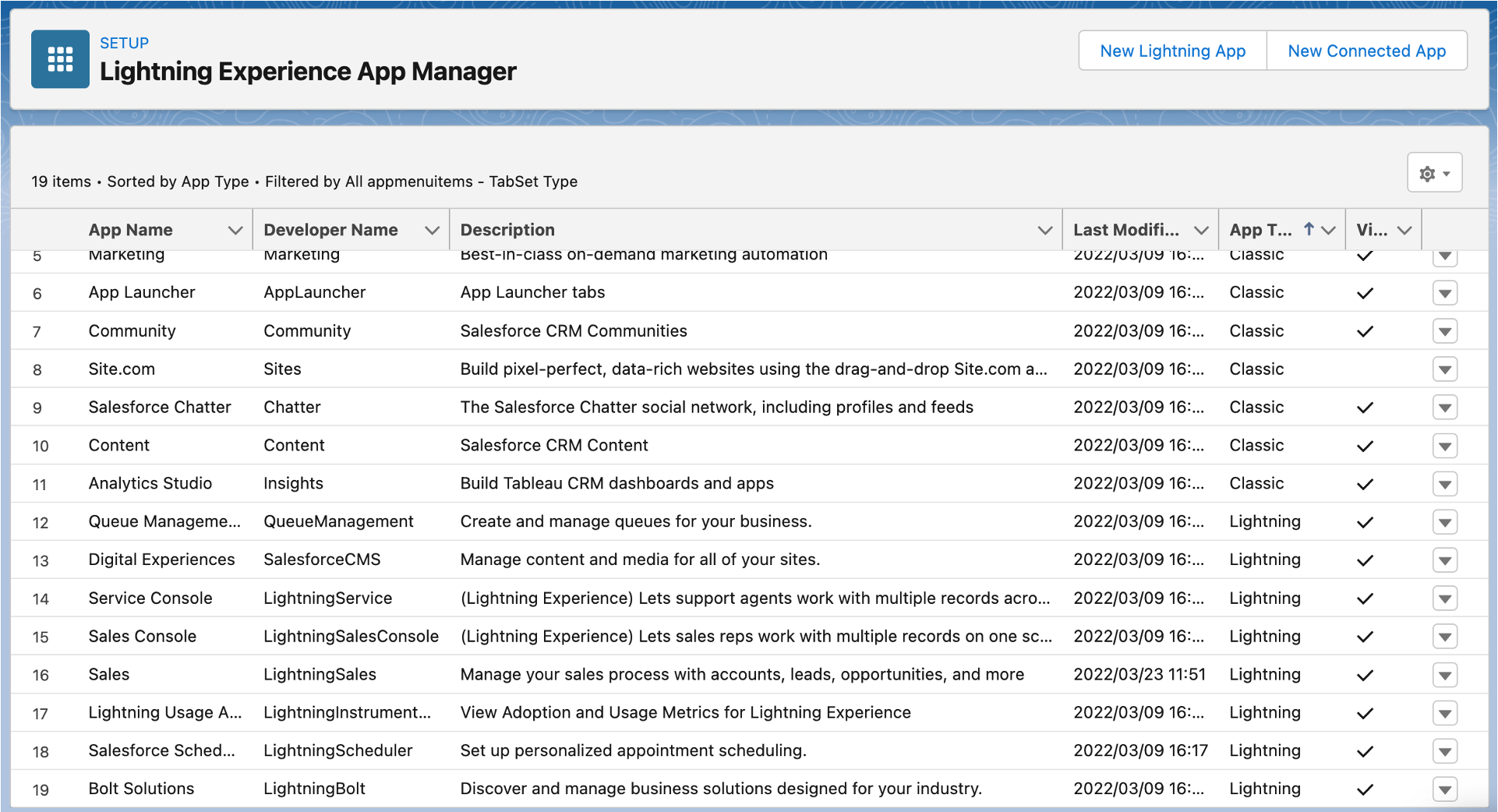The image size is (1498, 812).
Task: Open Description column dropdown chevron
Action: pyautogui.click(x=1045, y=230)
